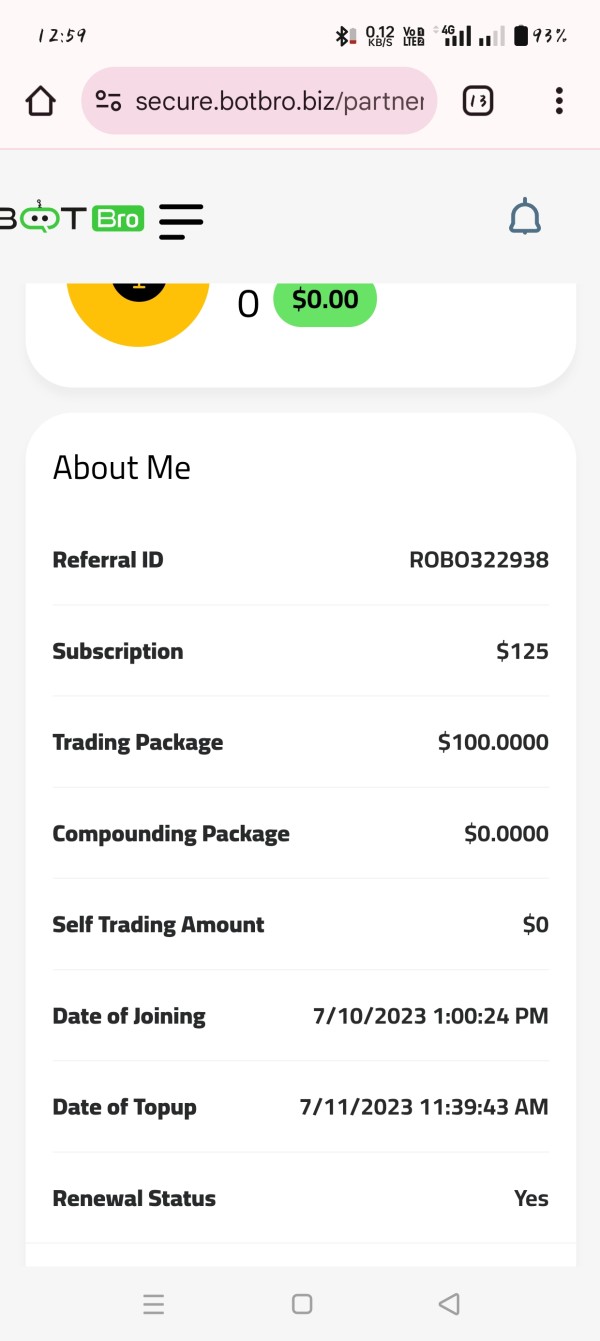Go to the browser home page
Viewport: 600px width, 1341px height.
(40, 101)
